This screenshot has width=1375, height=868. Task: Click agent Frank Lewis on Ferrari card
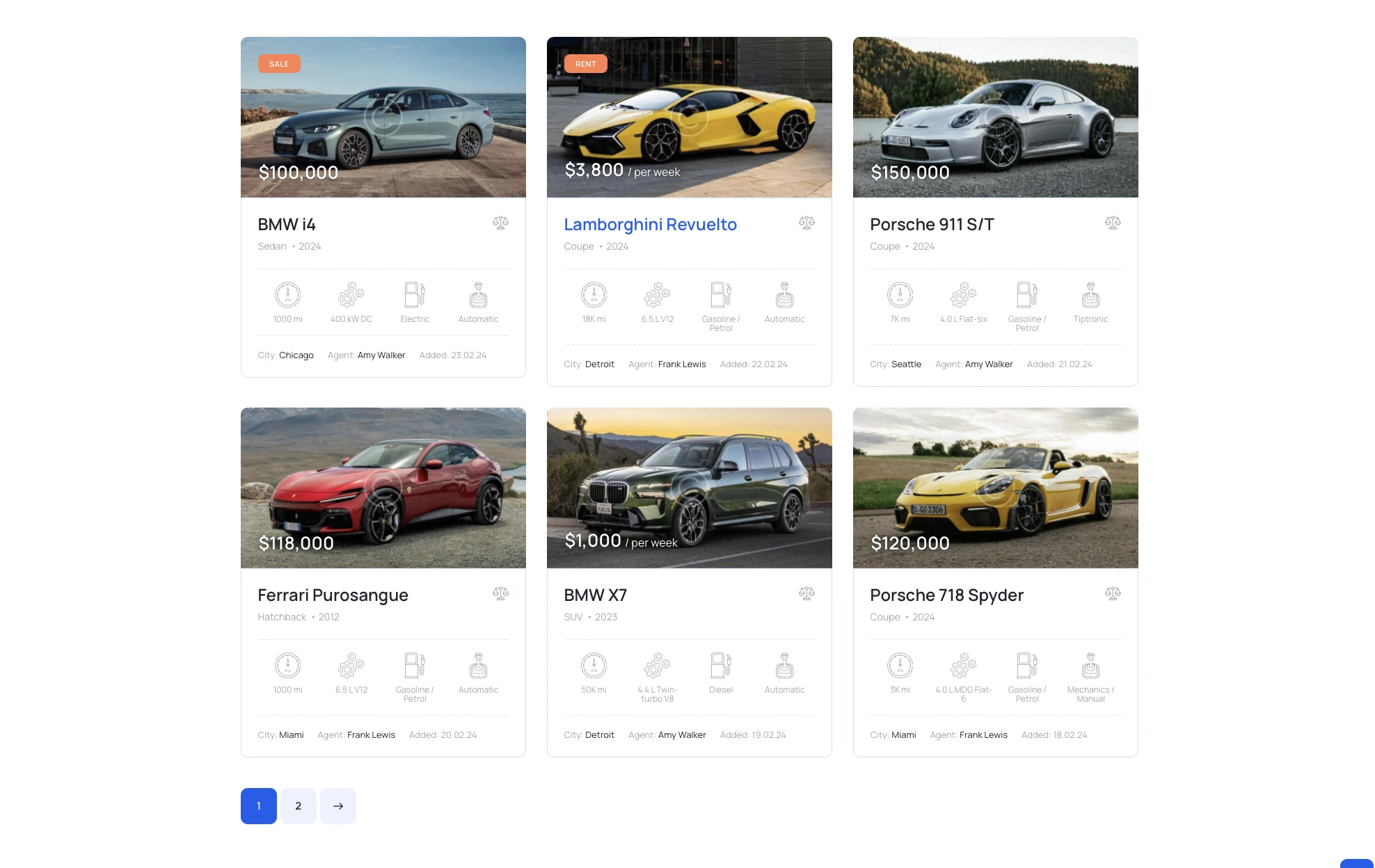[371, 735]
